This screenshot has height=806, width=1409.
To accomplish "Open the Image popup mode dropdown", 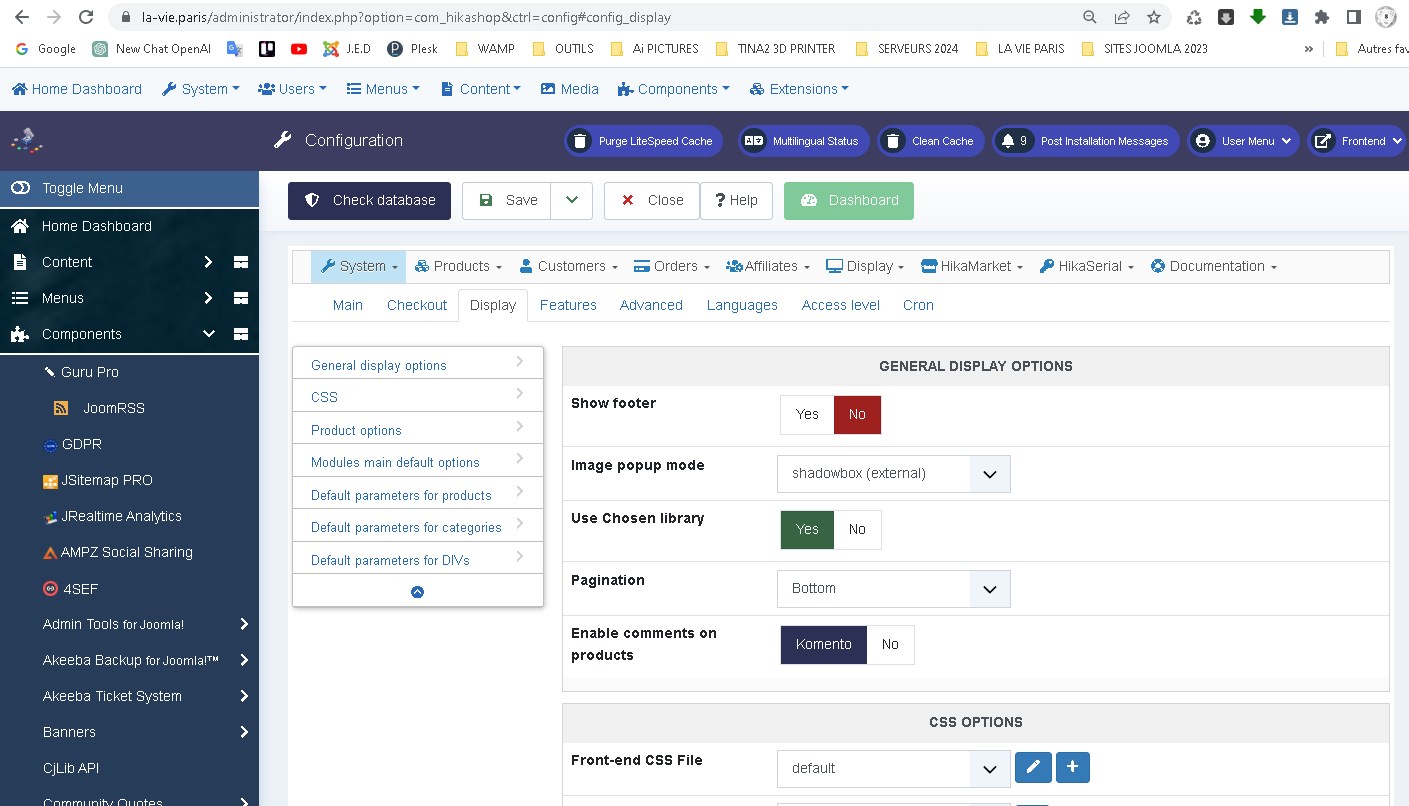I will pyautogui.click(x=894, y=474).
